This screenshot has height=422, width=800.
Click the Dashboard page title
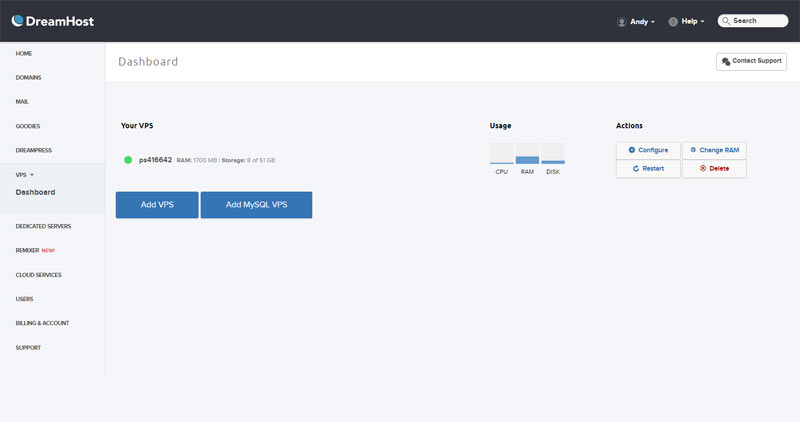(x=148, y=62)
